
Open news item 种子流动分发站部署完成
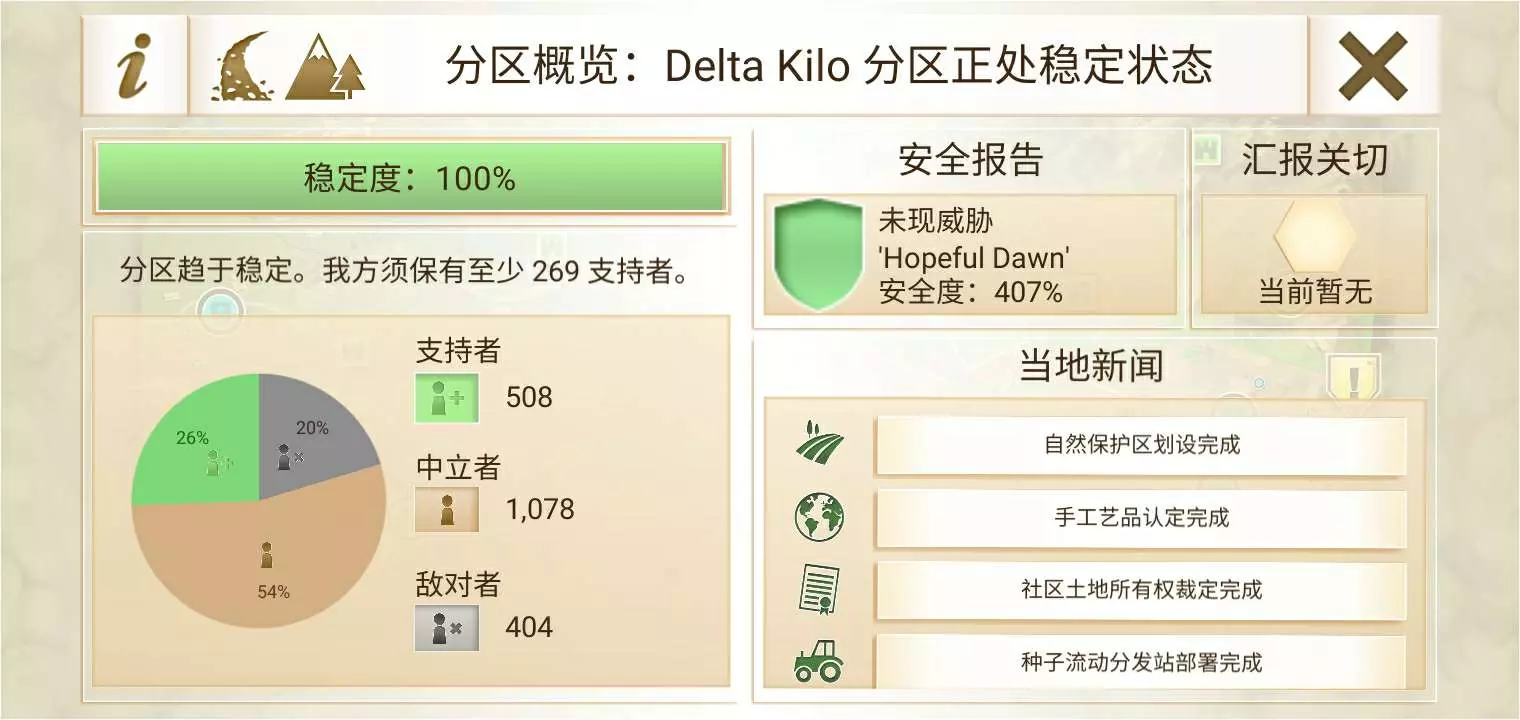tap(1141, 662)
